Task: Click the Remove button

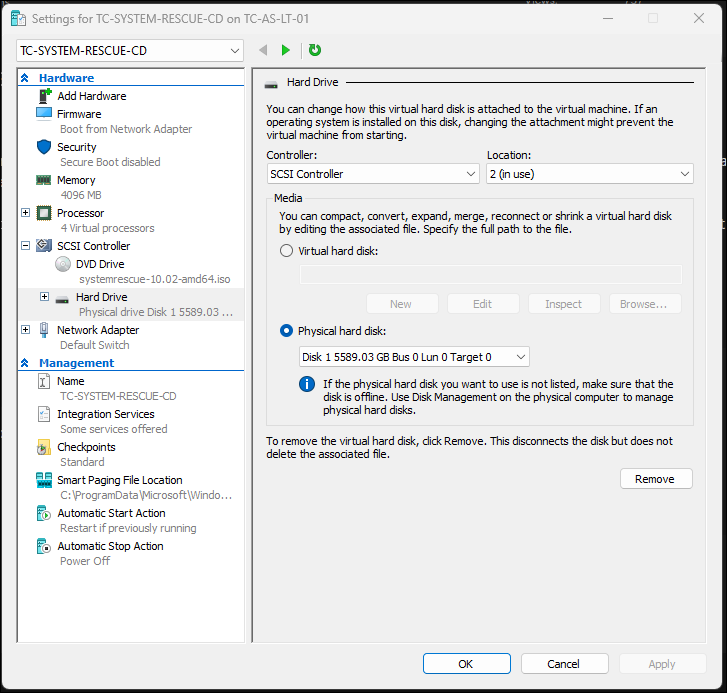Action: pos(656,479)
